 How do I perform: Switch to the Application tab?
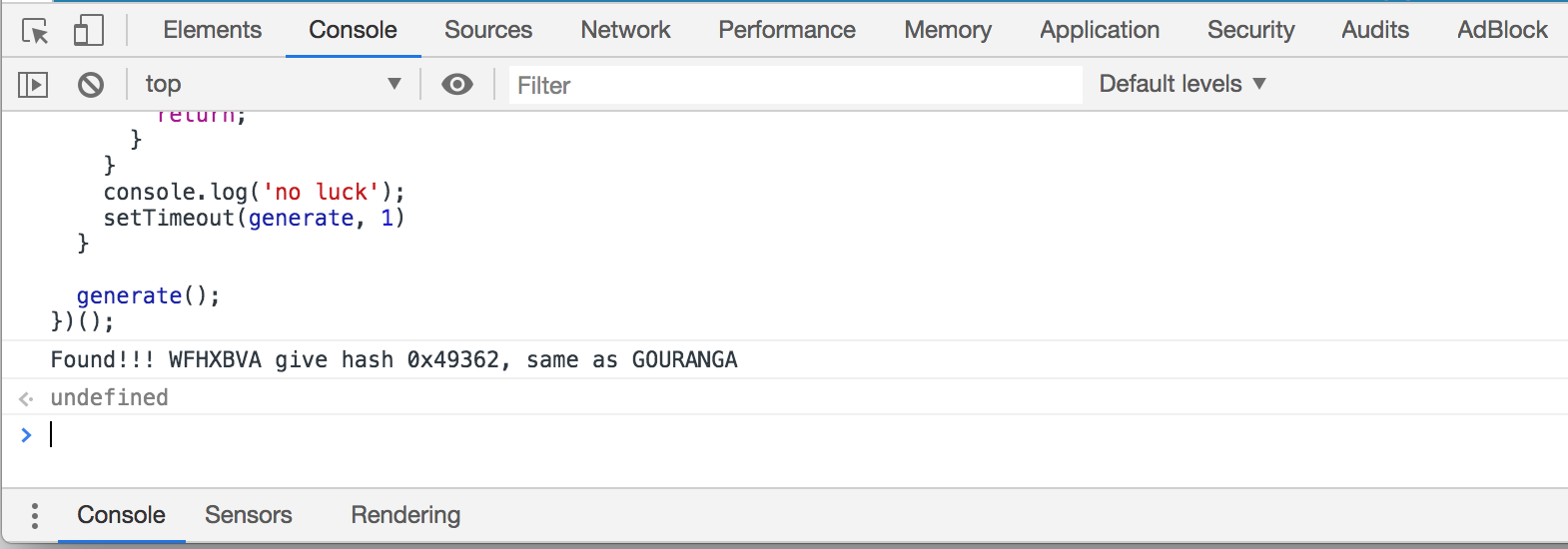point(1100,30)
